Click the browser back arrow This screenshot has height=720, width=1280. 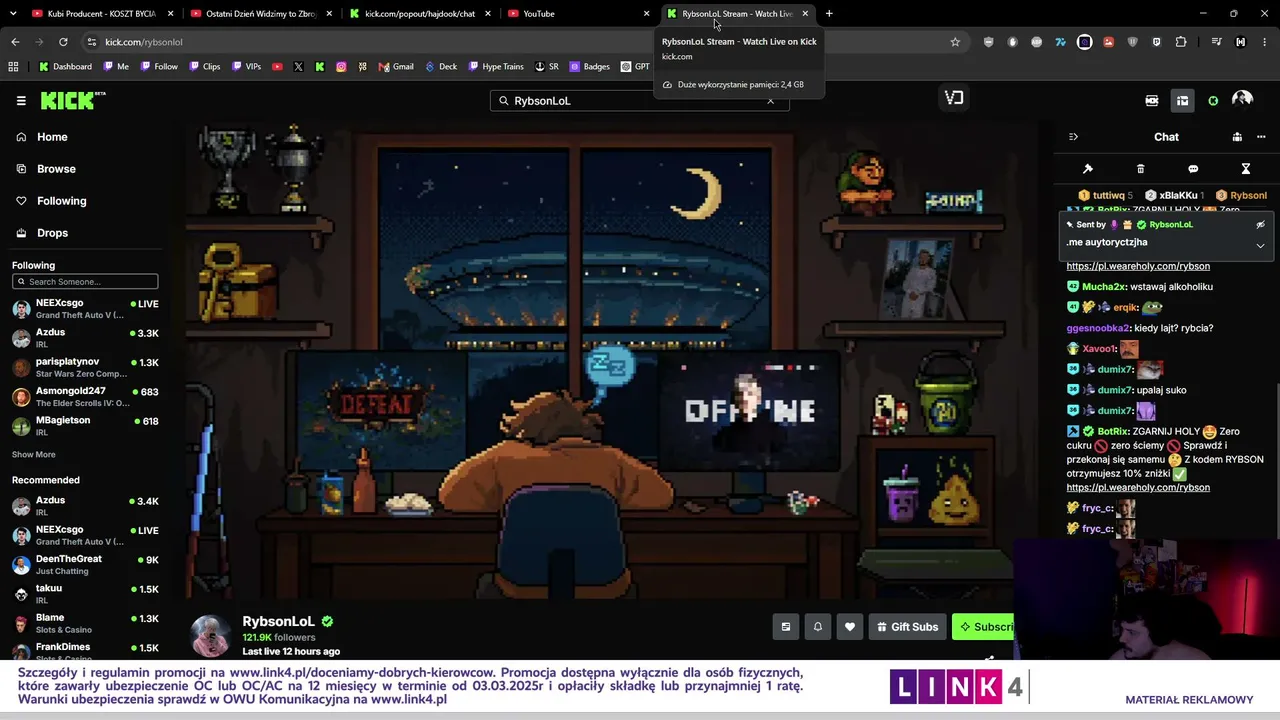pos(15,42)
